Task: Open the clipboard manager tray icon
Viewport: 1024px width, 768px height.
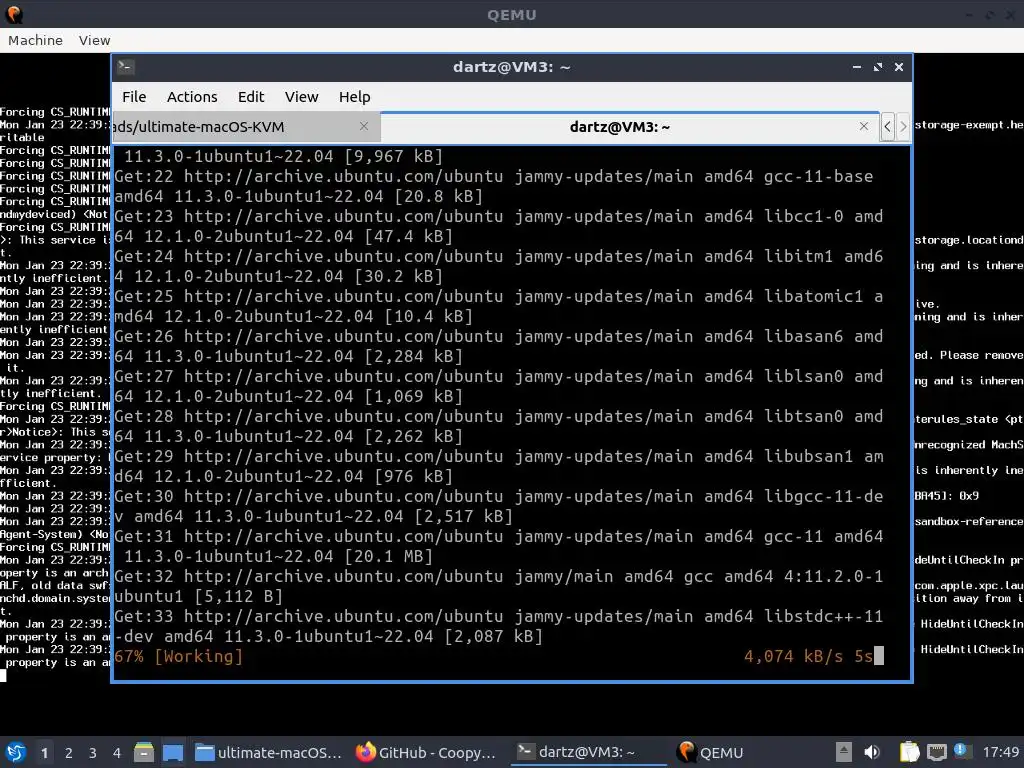Action: click(x=909, y=752)
